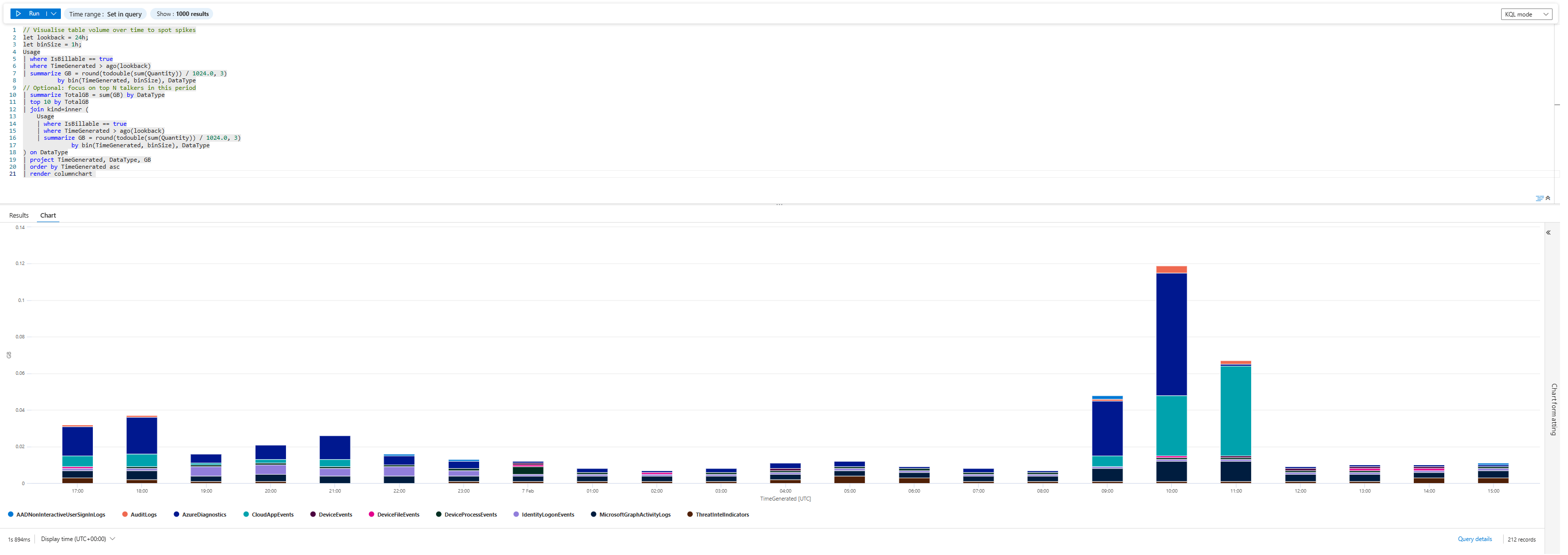
Task: Collapse query editor with double-chevron up
Action: [1548, 198]
